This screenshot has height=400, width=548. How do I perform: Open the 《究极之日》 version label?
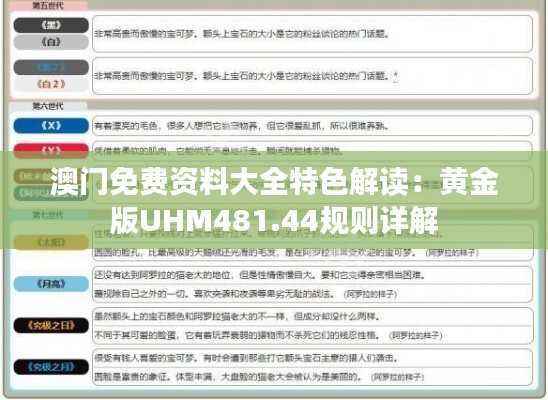pos(51,326)
